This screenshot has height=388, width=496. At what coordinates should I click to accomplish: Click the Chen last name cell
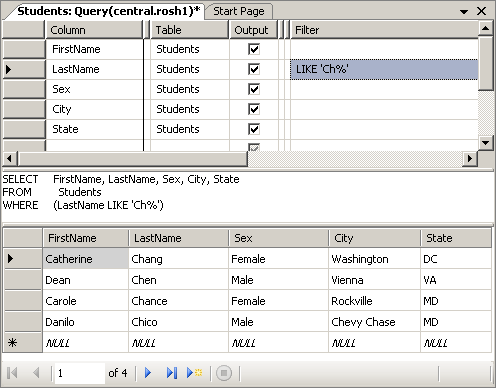(x=178, y=280)
